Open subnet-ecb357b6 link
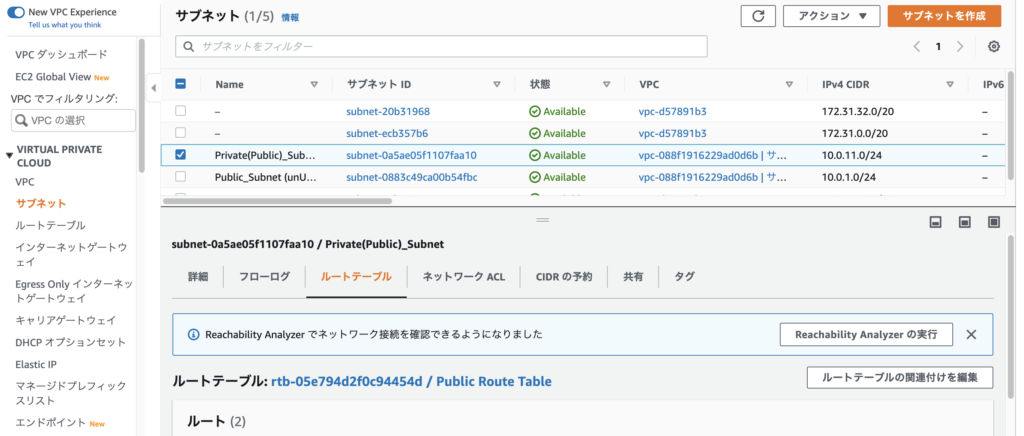The width and height of the screenshot is (1024, 436). pyautogui.click(x=387, y=133)
